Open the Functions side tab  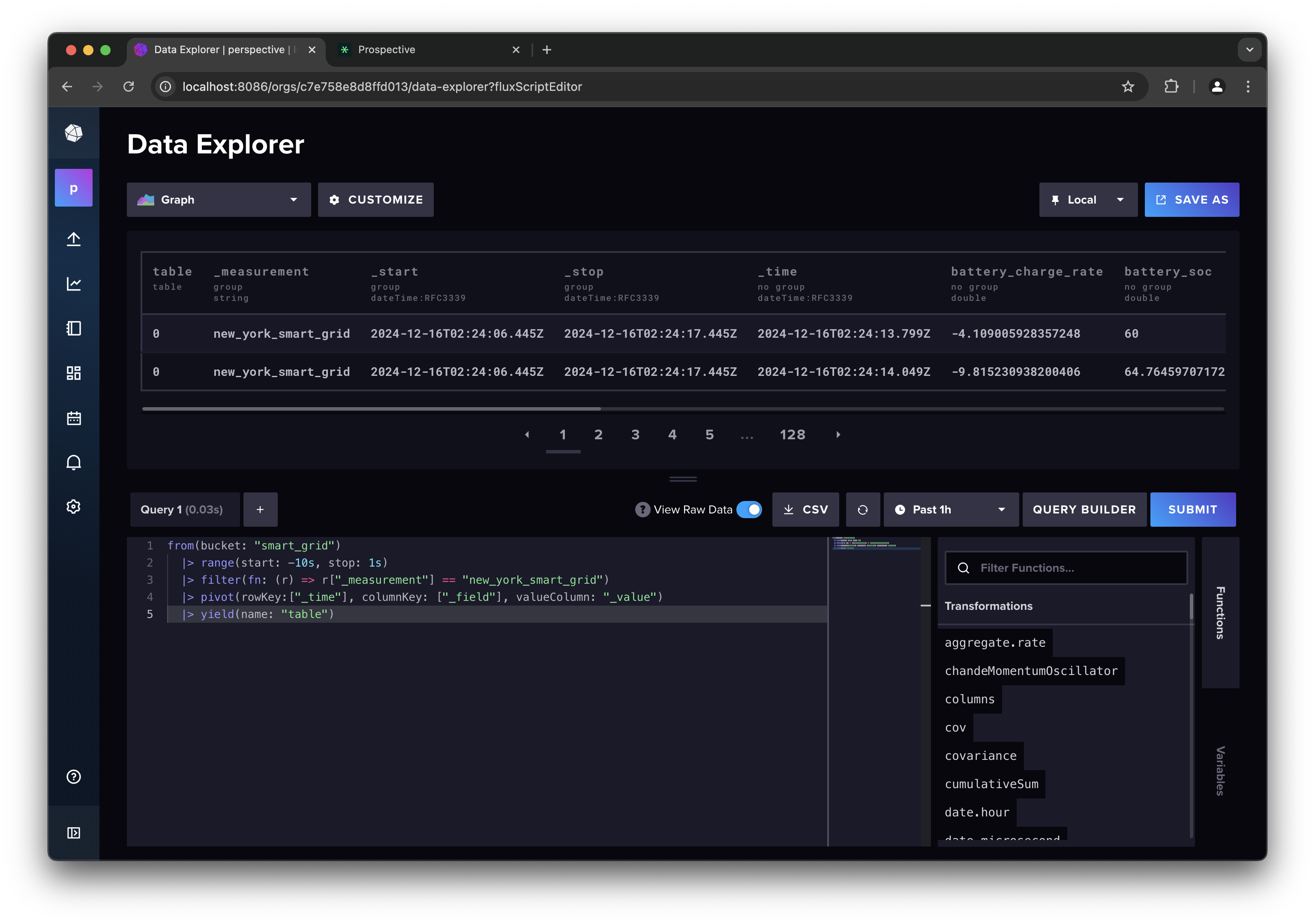pyautogui.click(x=1221, y=612)
